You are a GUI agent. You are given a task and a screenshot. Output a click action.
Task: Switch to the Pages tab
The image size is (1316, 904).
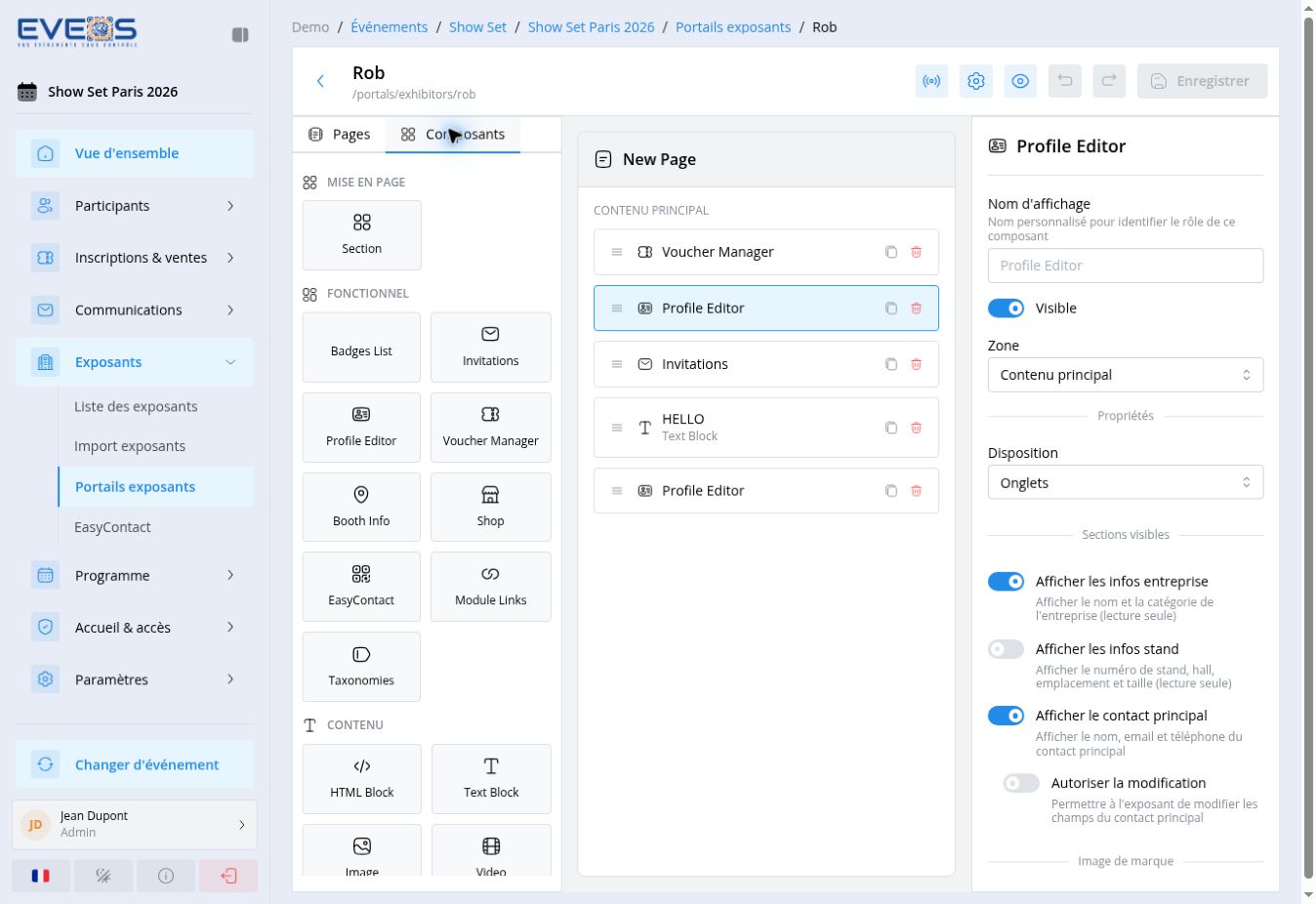click(x=339, y=135)
